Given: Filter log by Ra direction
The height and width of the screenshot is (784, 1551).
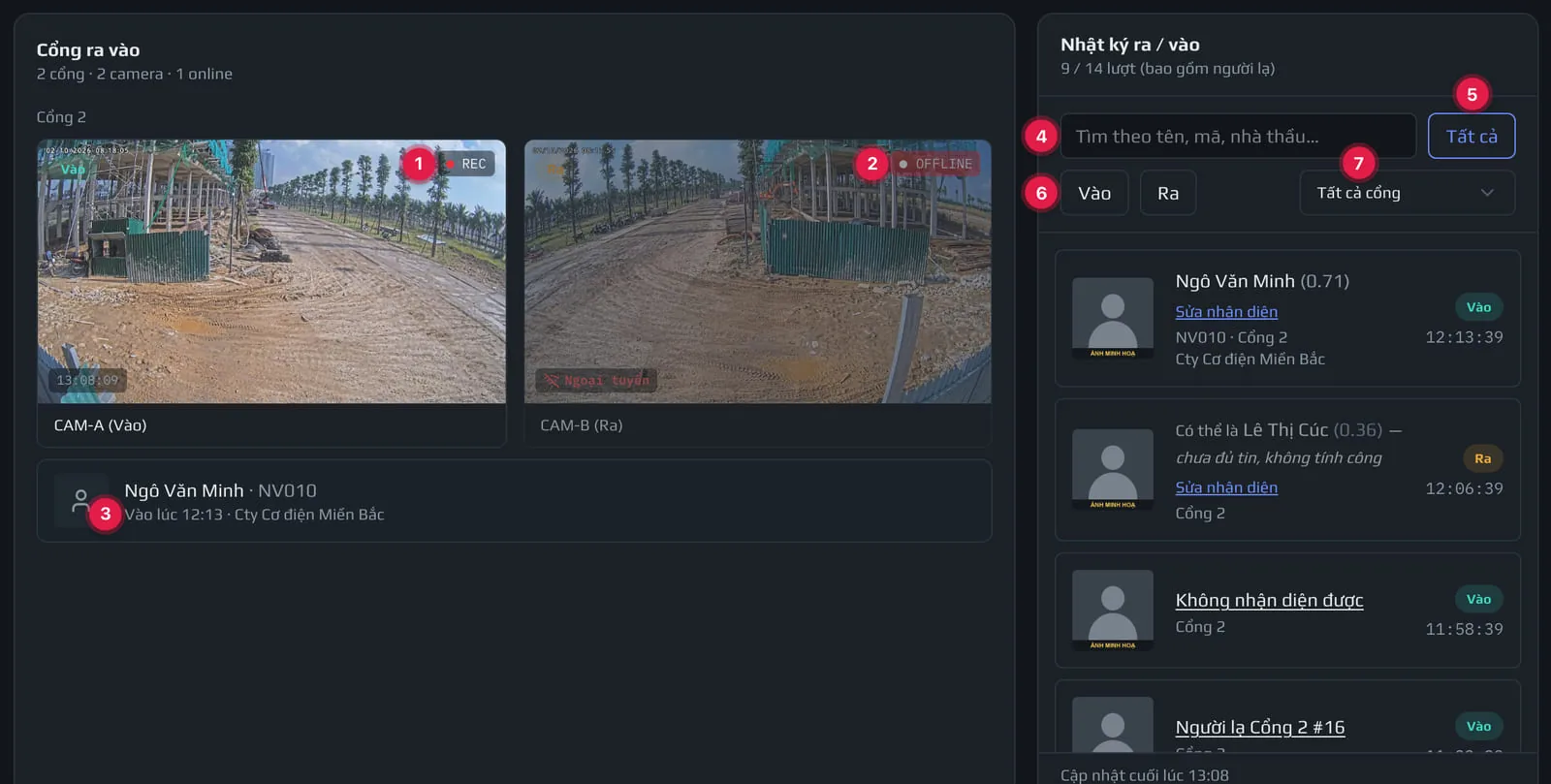Looking at the screenshot, I should (1168, 193).
